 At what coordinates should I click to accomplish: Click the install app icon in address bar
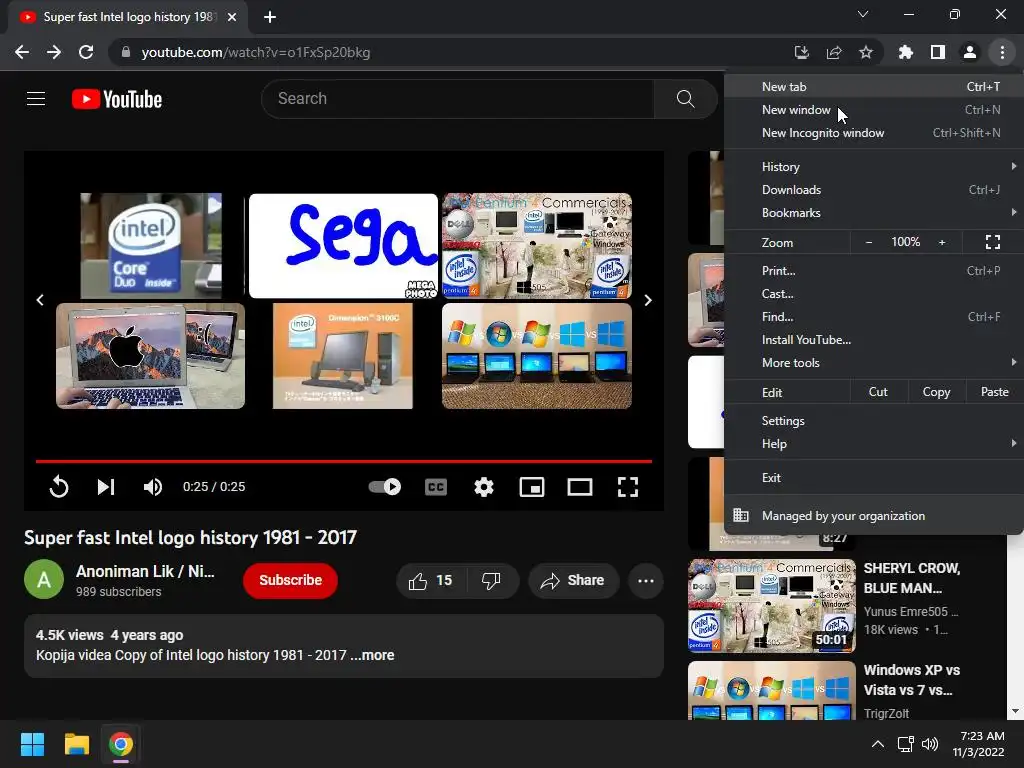[x=801, y=52]
